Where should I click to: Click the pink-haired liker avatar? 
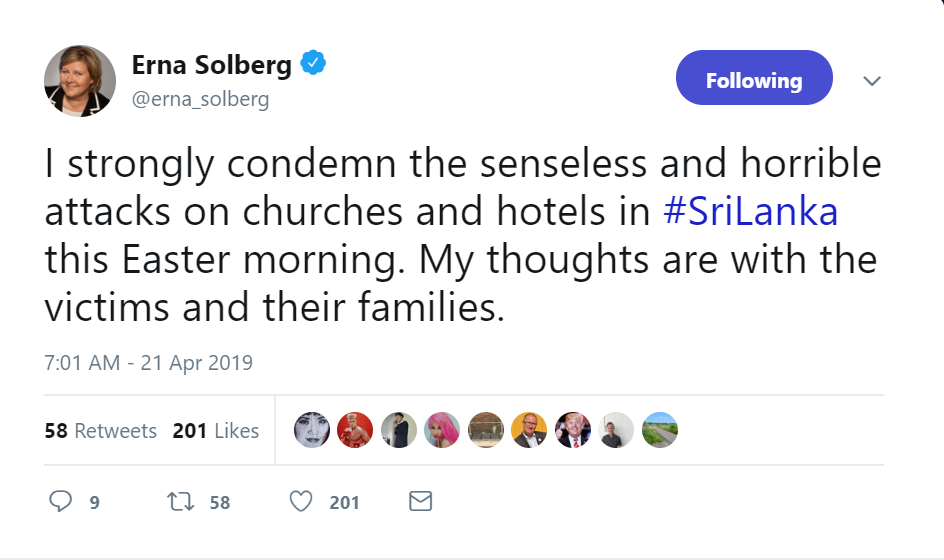click(442, 430)
